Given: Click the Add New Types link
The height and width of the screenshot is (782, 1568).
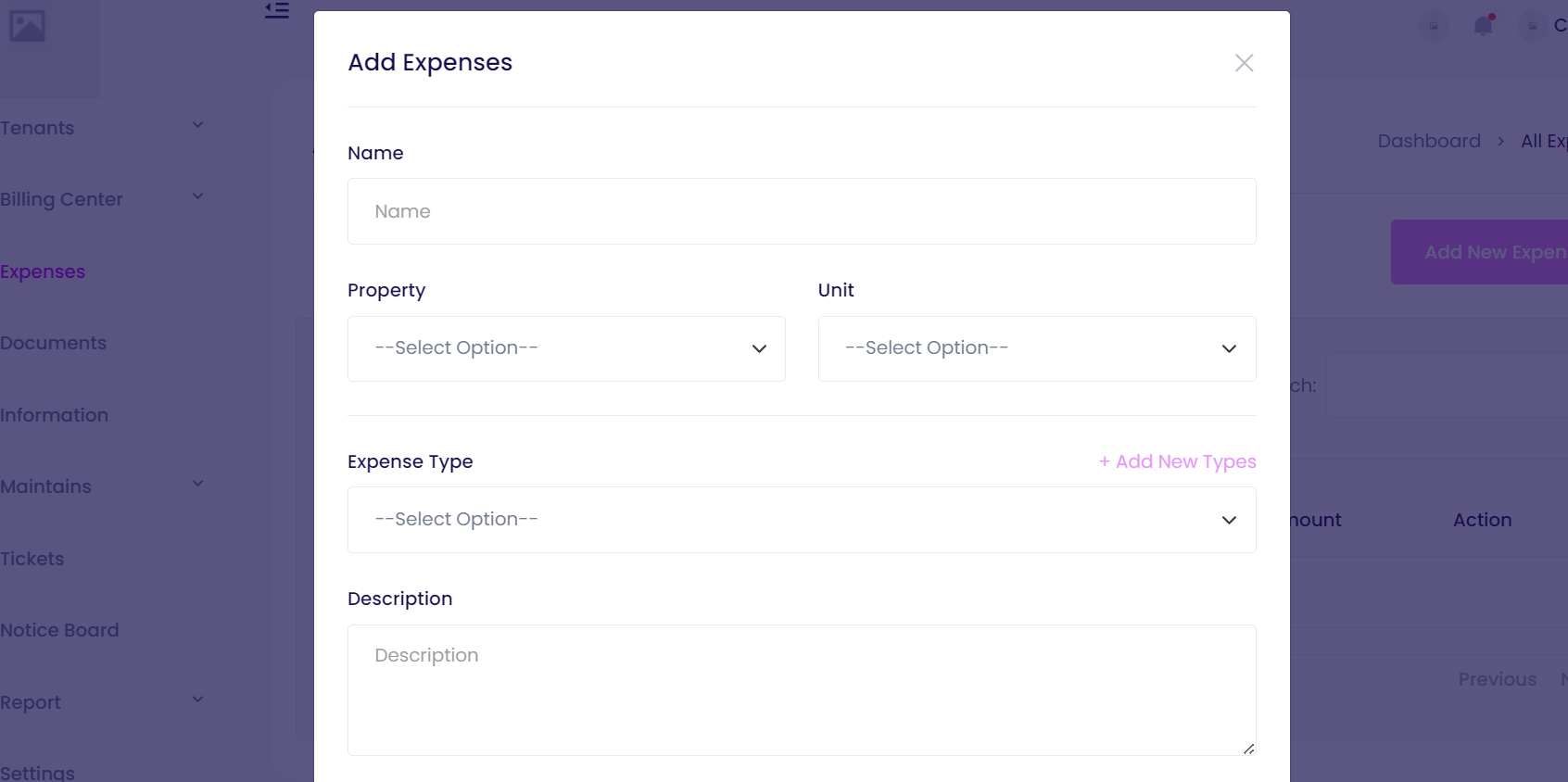Looking at the screenshot, I should [x=1177, y=461].
